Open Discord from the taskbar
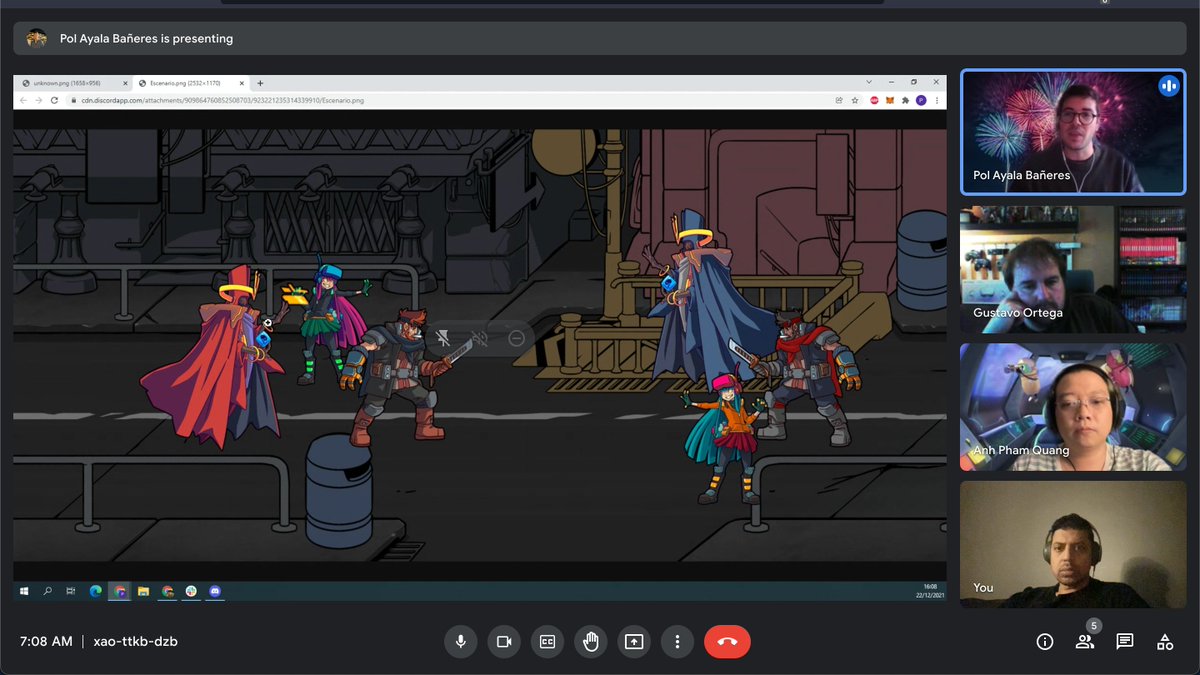Viewport: 1200px width, 675px height. click(x=214, y=591)
